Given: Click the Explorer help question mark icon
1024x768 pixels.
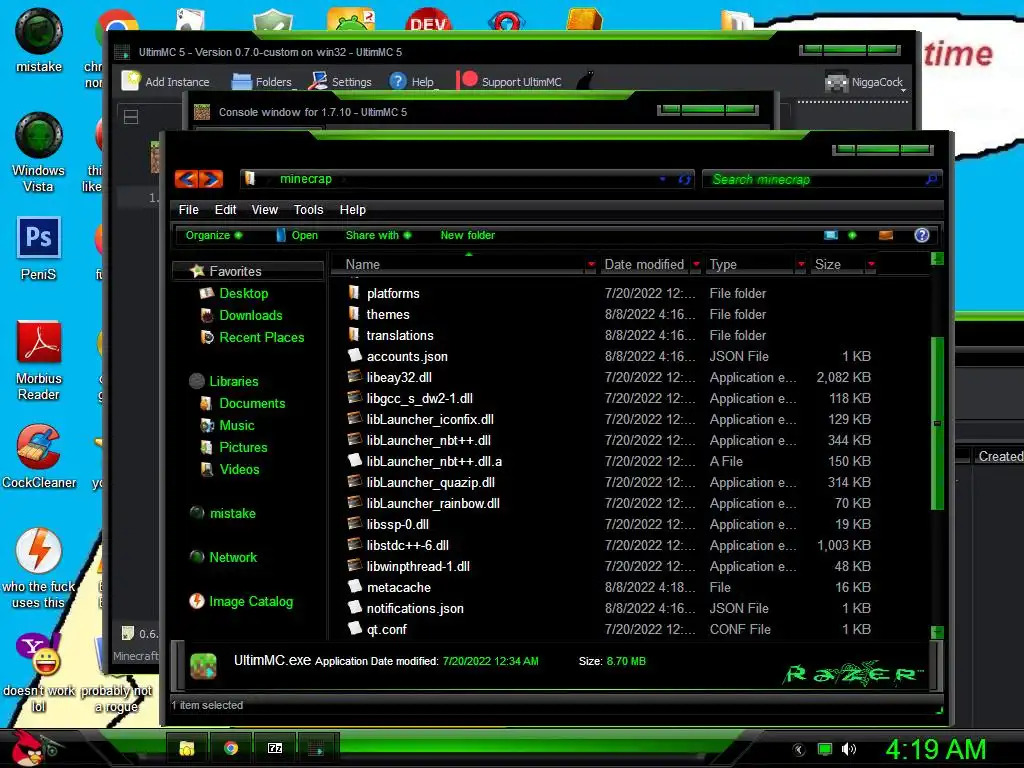Looking at the screenshot, I should 921,235.
